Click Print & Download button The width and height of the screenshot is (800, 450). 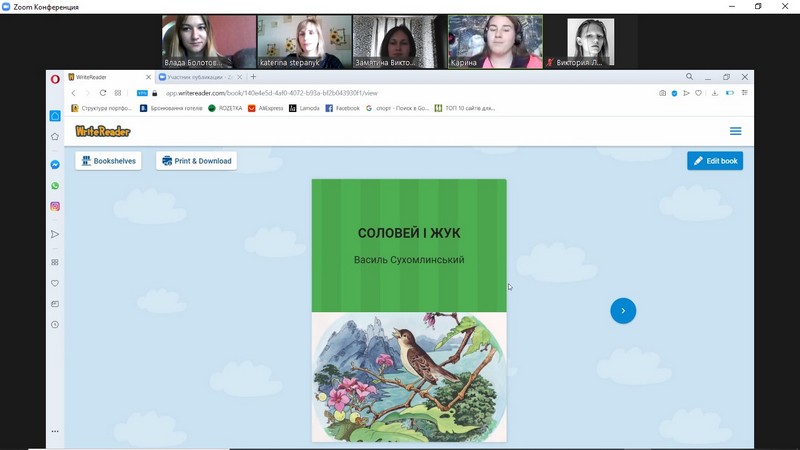pyautogui.click(x=196, y=161)
